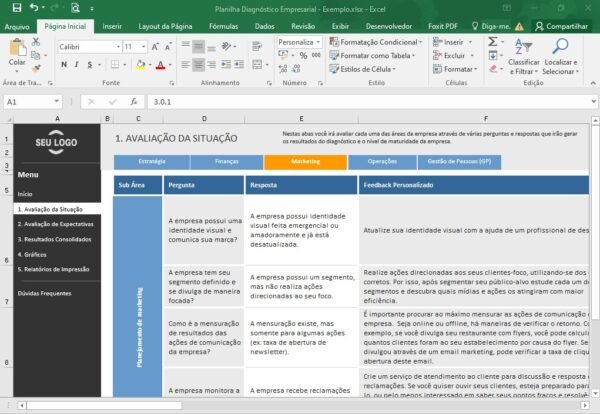Apply the fill color bucket
600x414 pixels.
click(x=140, y=65)
